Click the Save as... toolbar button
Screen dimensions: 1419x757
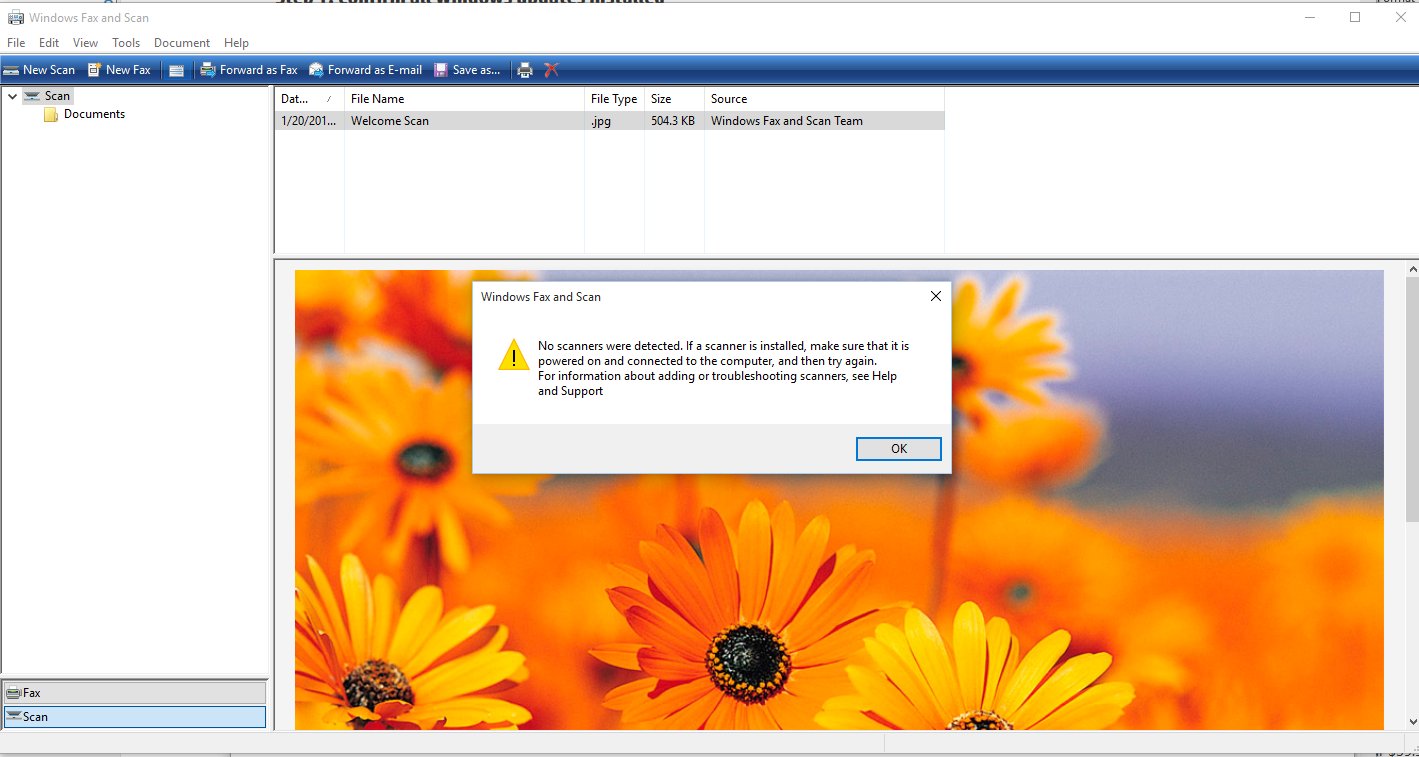[x=467, y=70]
